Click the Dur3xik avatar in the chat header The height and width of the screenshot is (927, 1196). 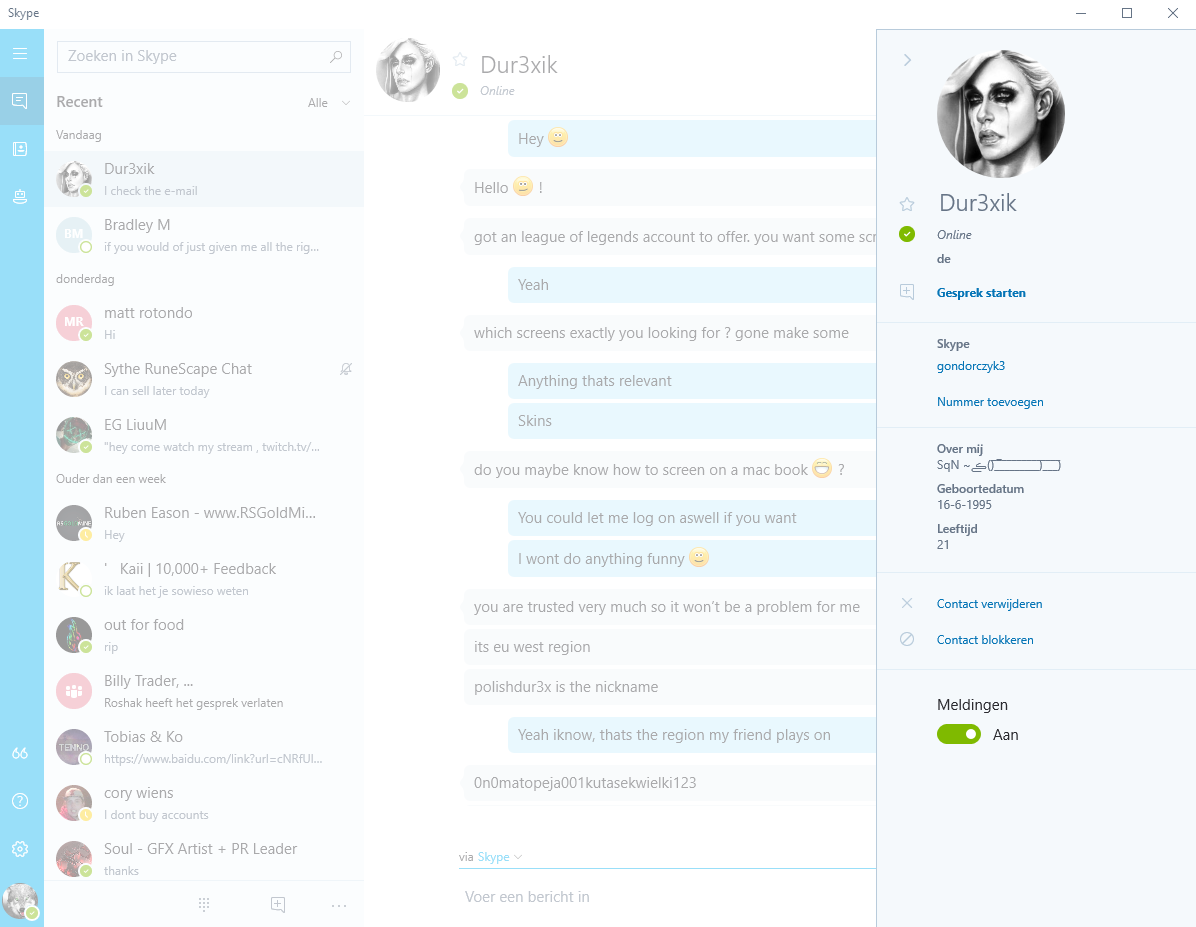click(408, 70)
